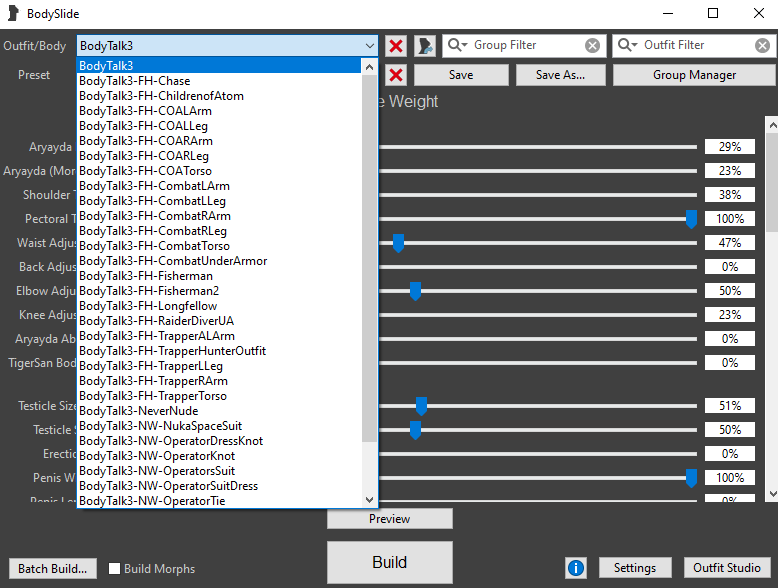
Task: Open the Group Filter search options icon
Action: click(457, 45)
